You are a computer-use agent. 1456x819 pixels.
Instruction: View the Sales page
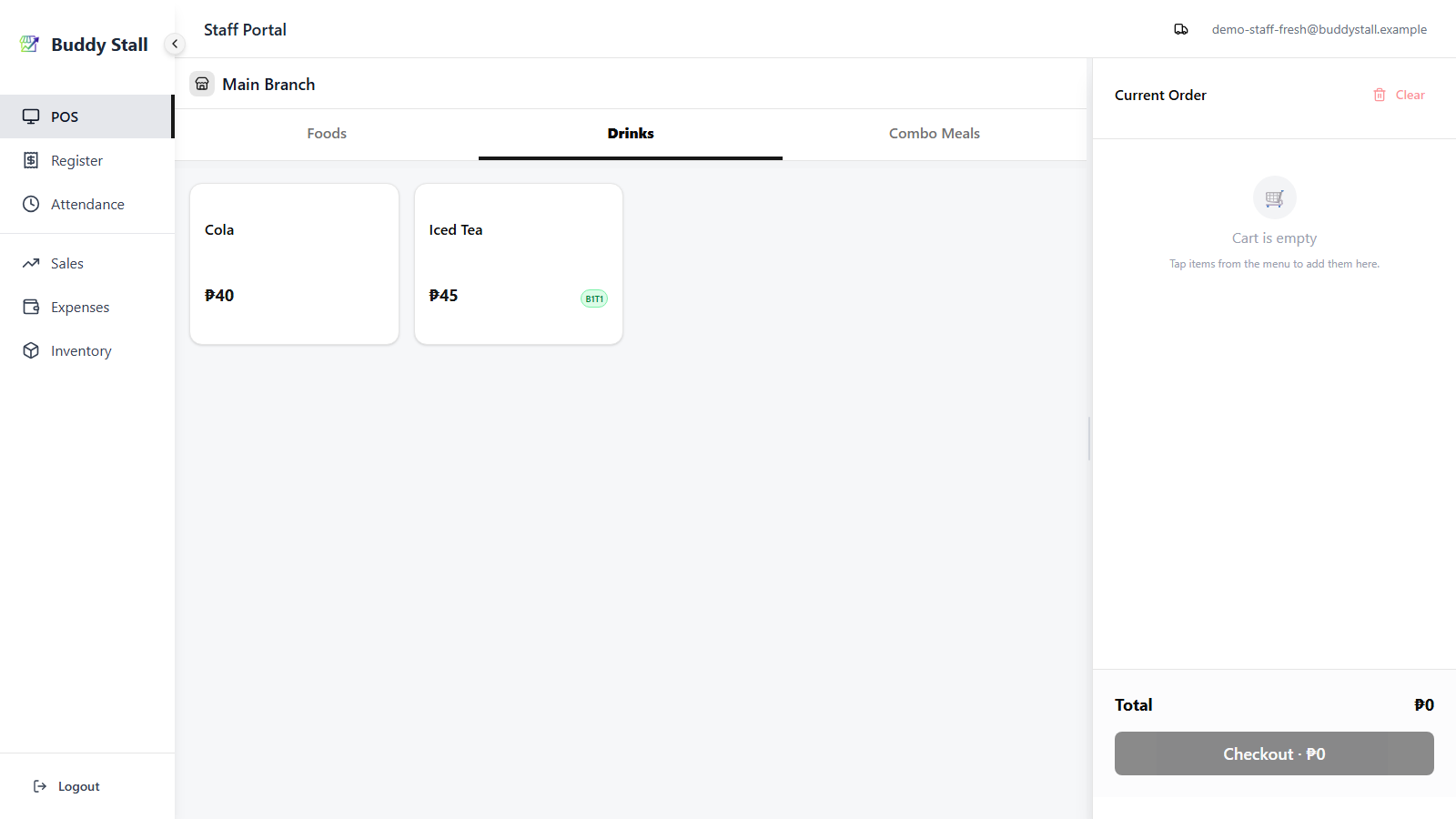click(x=86, y=263)
